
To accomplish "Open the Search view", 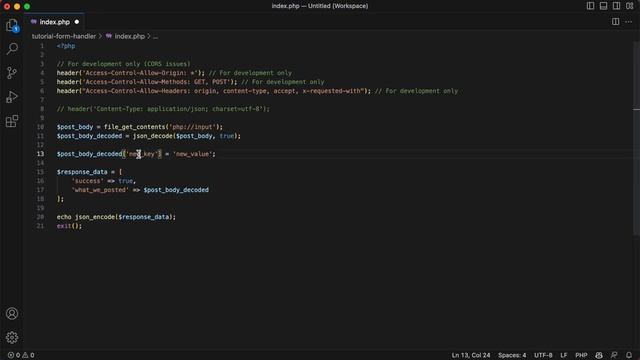I will pos(12,49).
